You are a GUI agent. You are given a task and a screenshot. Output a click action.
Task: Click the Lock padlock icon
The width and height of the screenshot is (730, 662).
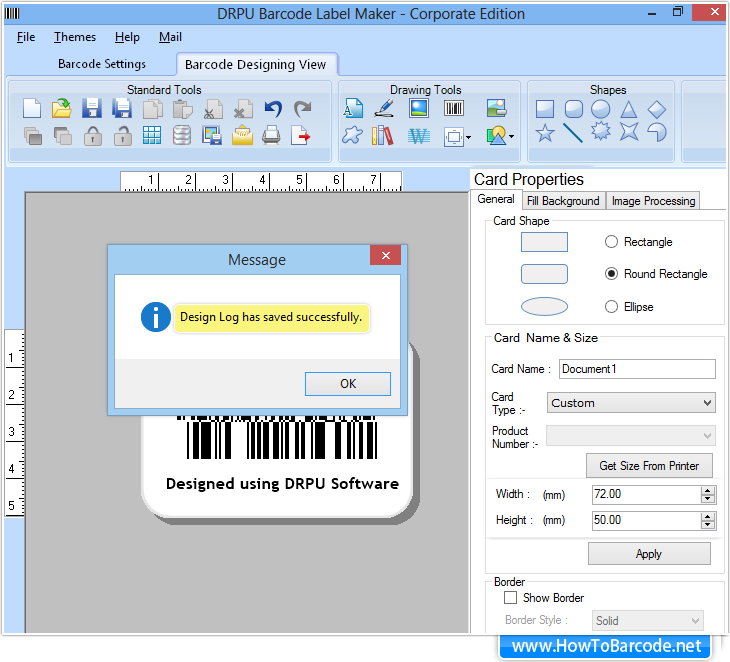click(x=93, y=136)
